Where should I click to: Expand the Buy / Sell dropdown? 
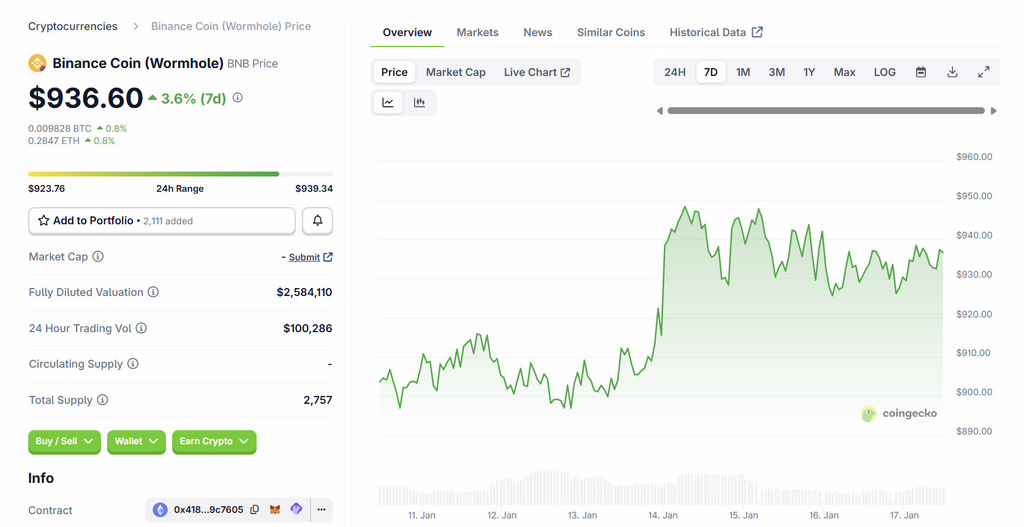point(64,441)
